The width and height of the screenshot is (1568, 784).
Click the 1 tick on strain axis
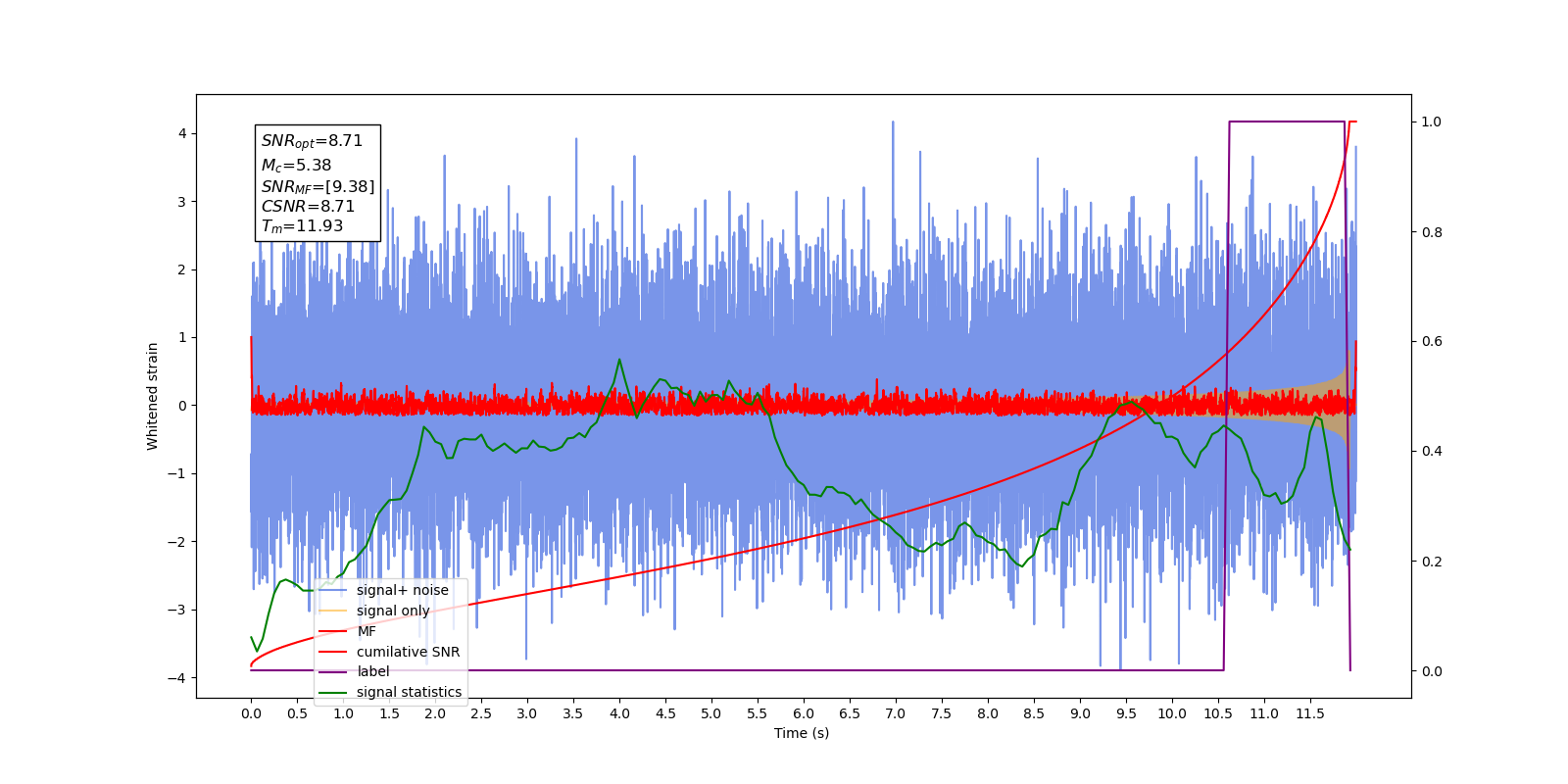pos(182,337)
